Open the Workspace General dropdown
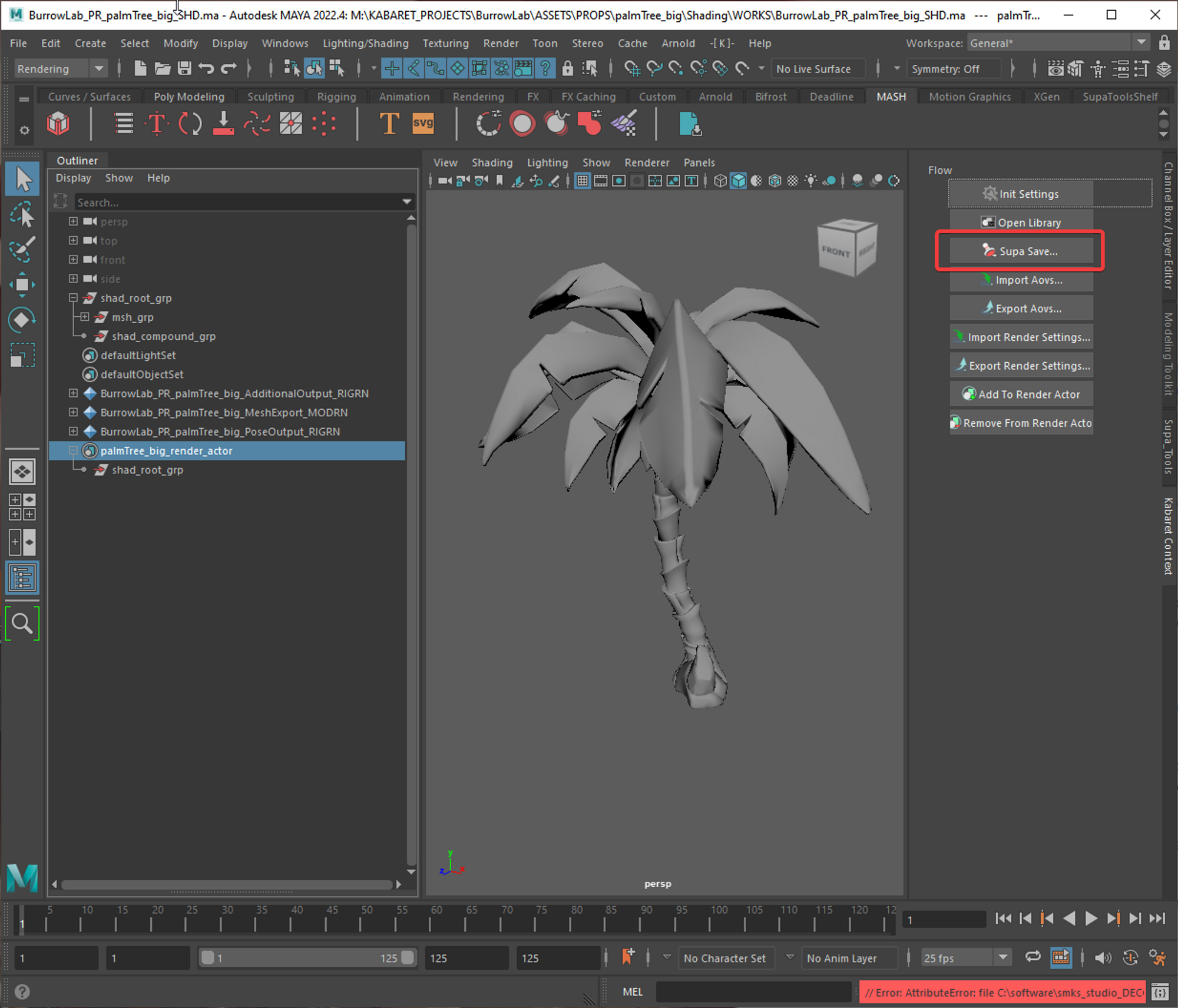Image resolution: width=1178 pixels, height=1008 pixels. point(1057,42)
